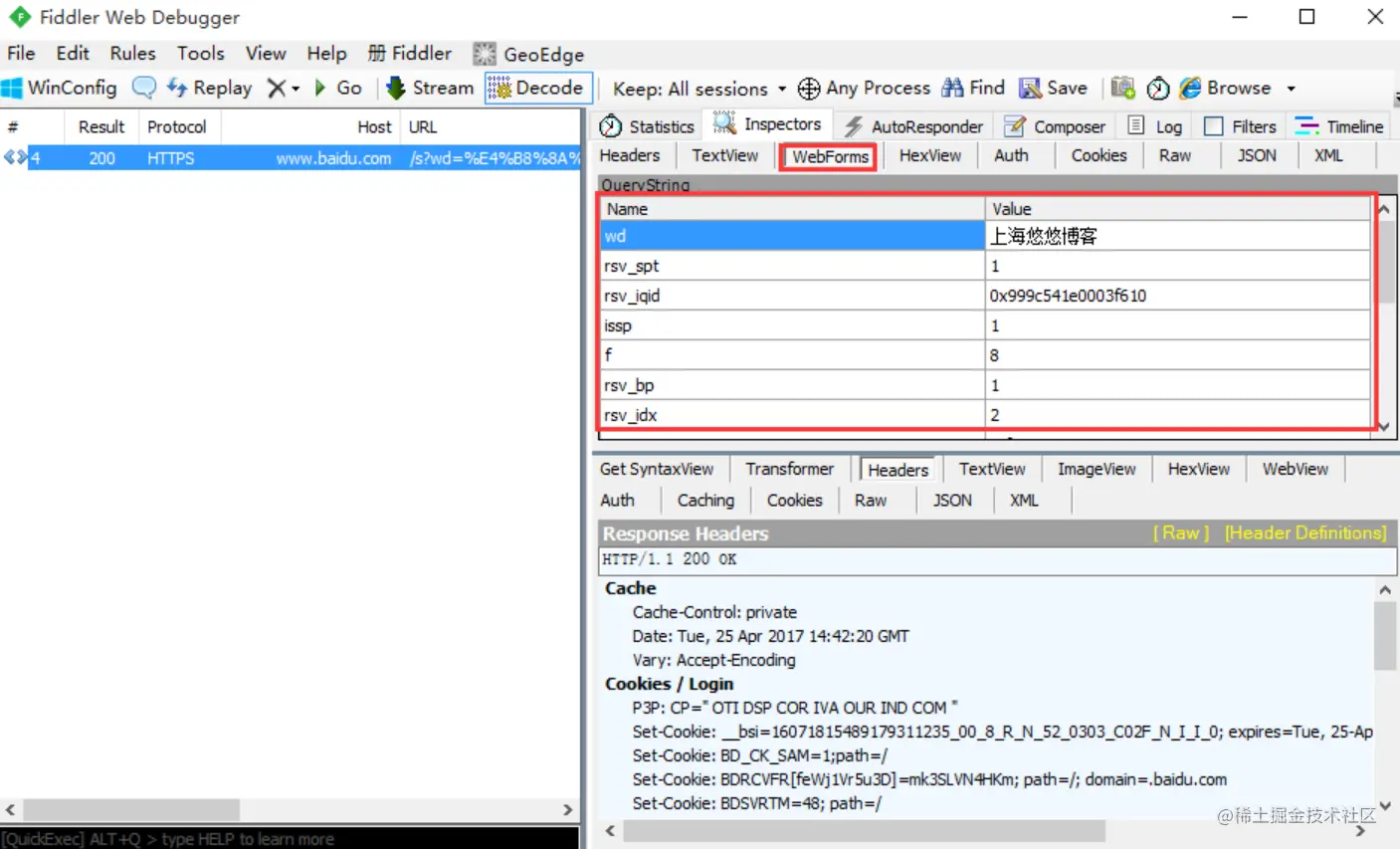Viewport: 1400px width, 849px height.
Task: Click the response pane horizontal scrollbar
Action: (x=986, y=830)
